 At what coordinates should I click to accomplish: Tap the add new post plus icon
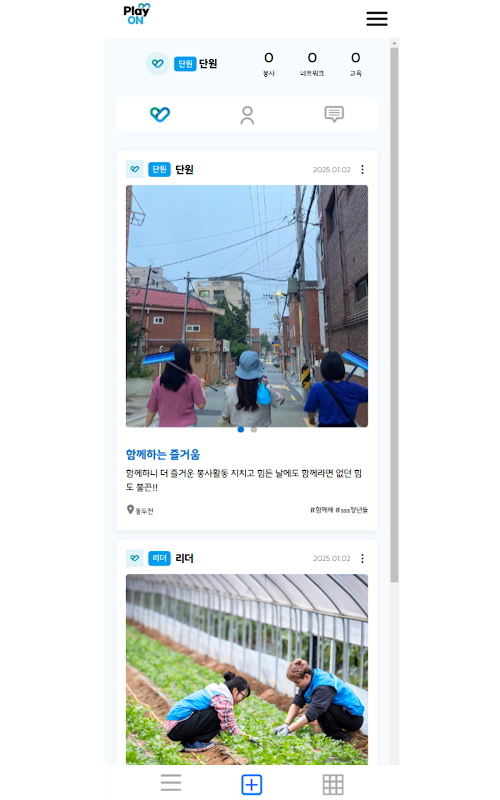(x=252, y=784)
